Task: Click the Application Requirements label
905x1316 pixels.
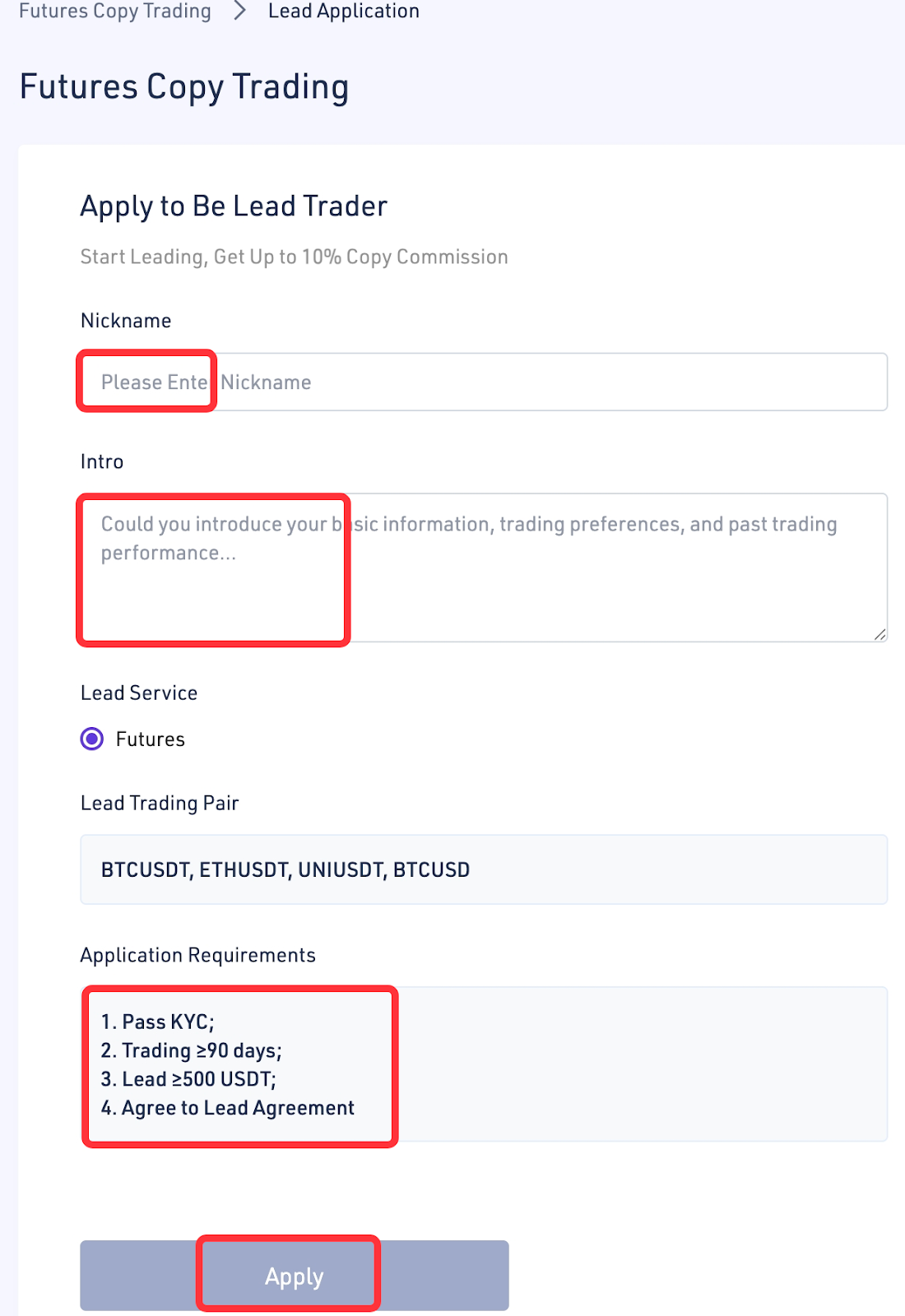Action: [198, 956]
